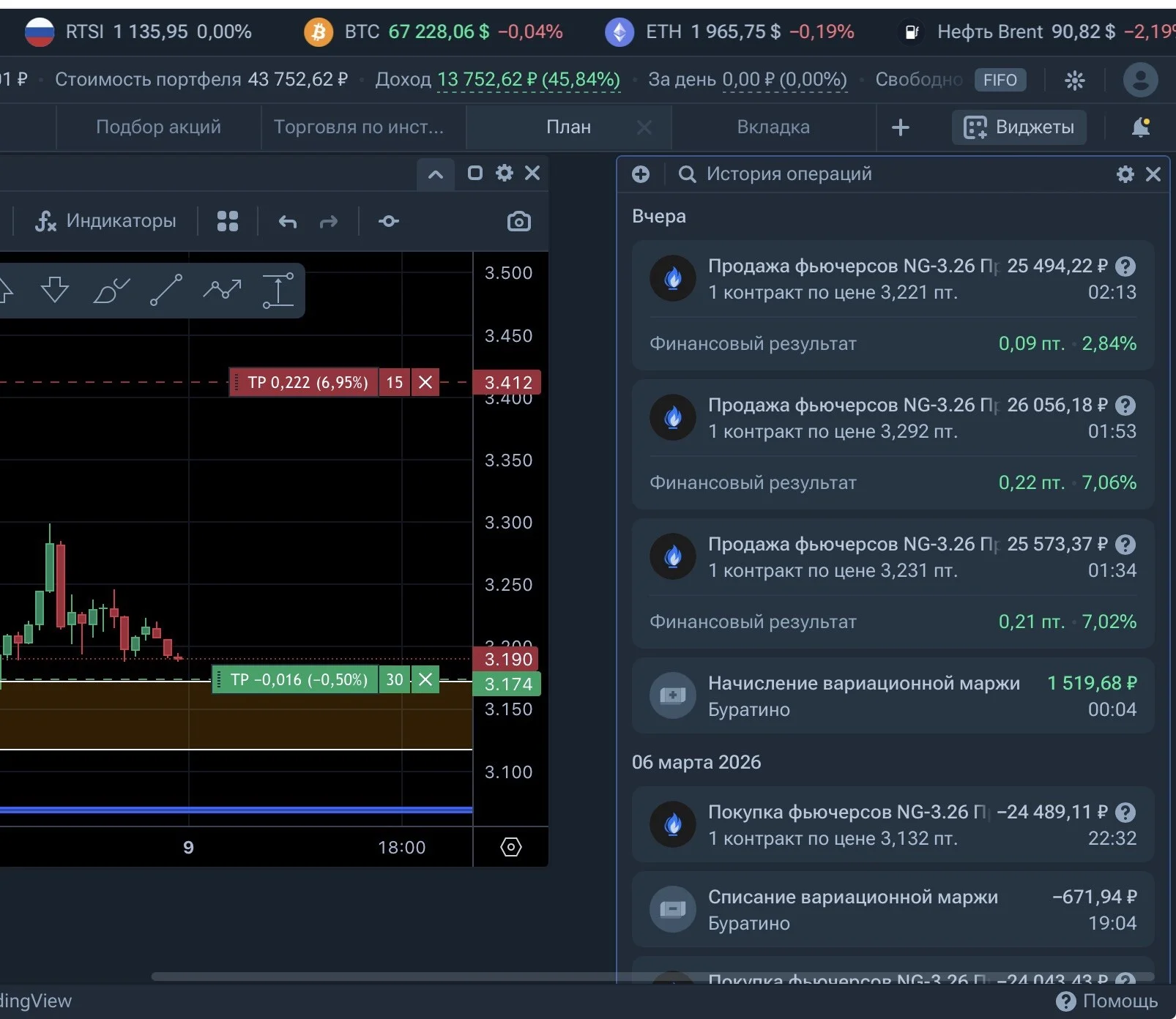
Task: Redo the chart action
Action: (329, 221)
